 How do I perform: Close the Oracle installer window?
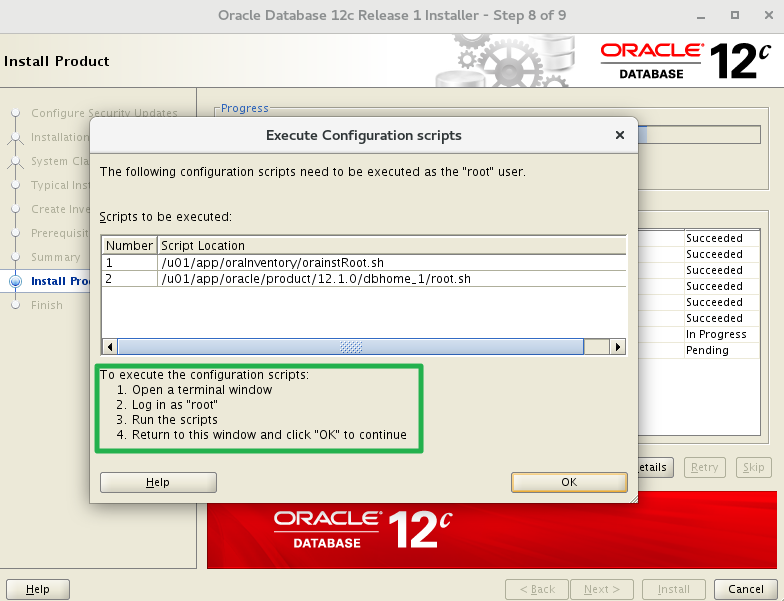pos(769,15)
